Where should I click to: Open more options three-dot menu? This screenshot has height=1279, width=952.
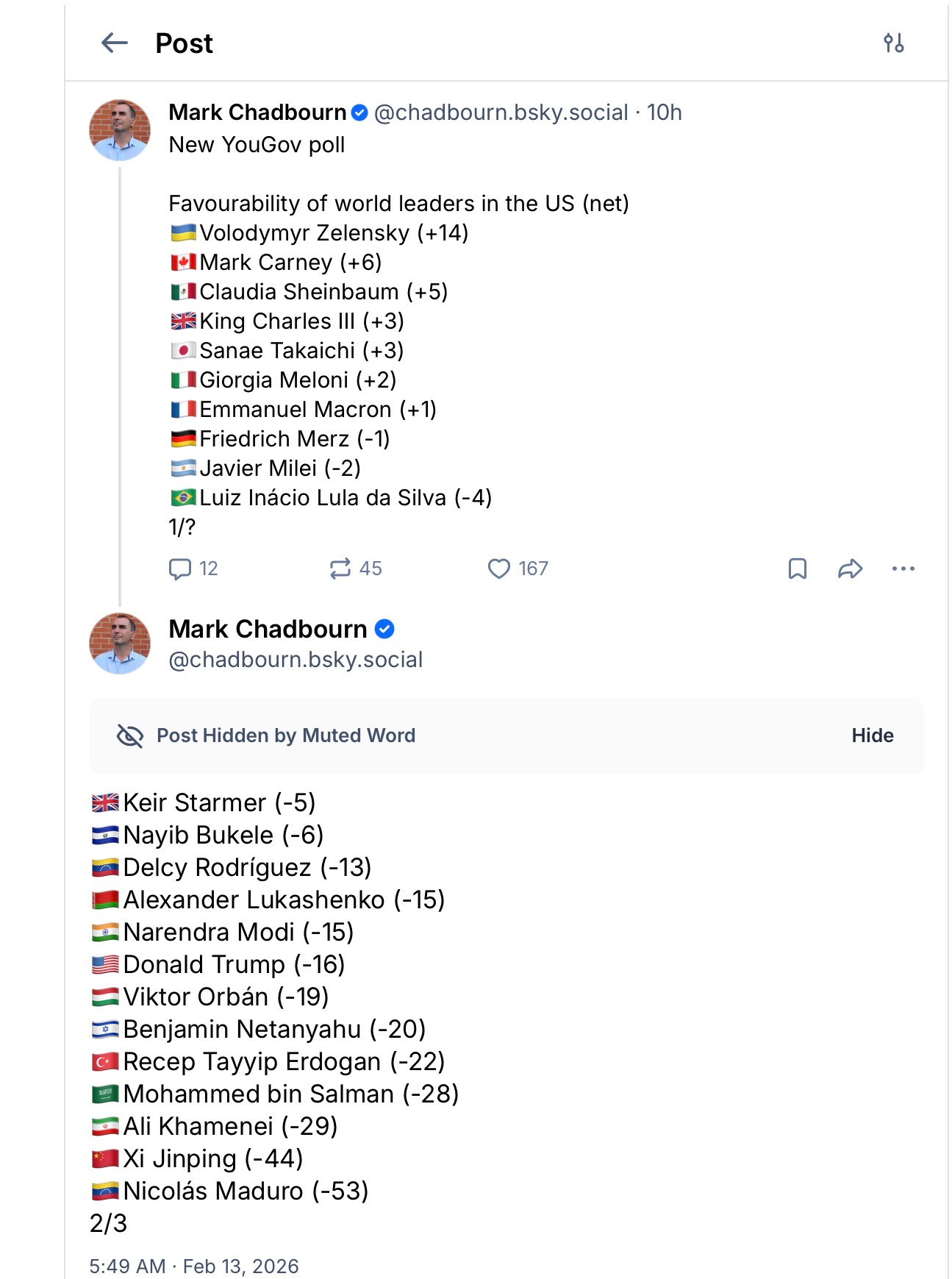(903, 569)
